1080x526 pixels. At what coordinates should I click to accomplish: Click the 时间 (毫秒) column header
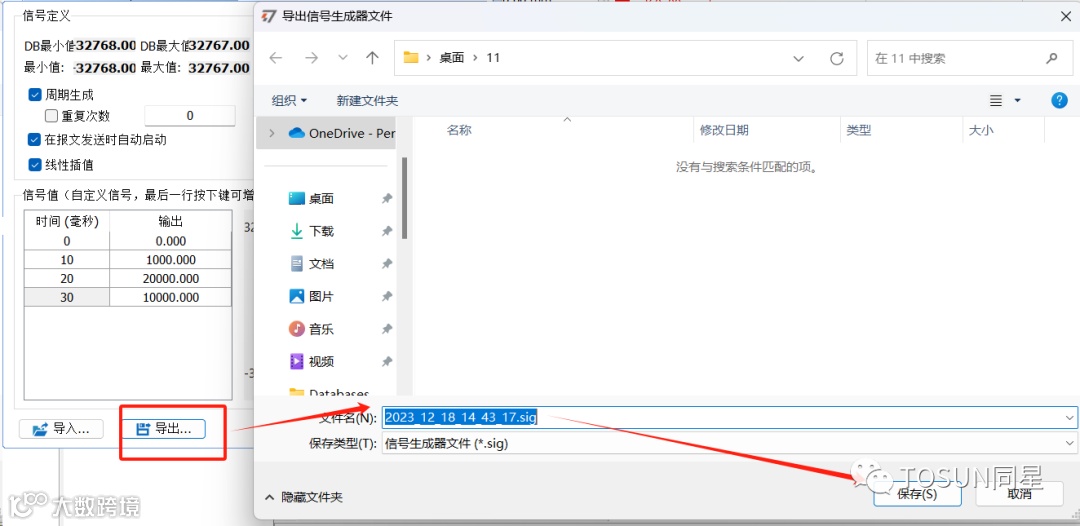coord(67,221)
